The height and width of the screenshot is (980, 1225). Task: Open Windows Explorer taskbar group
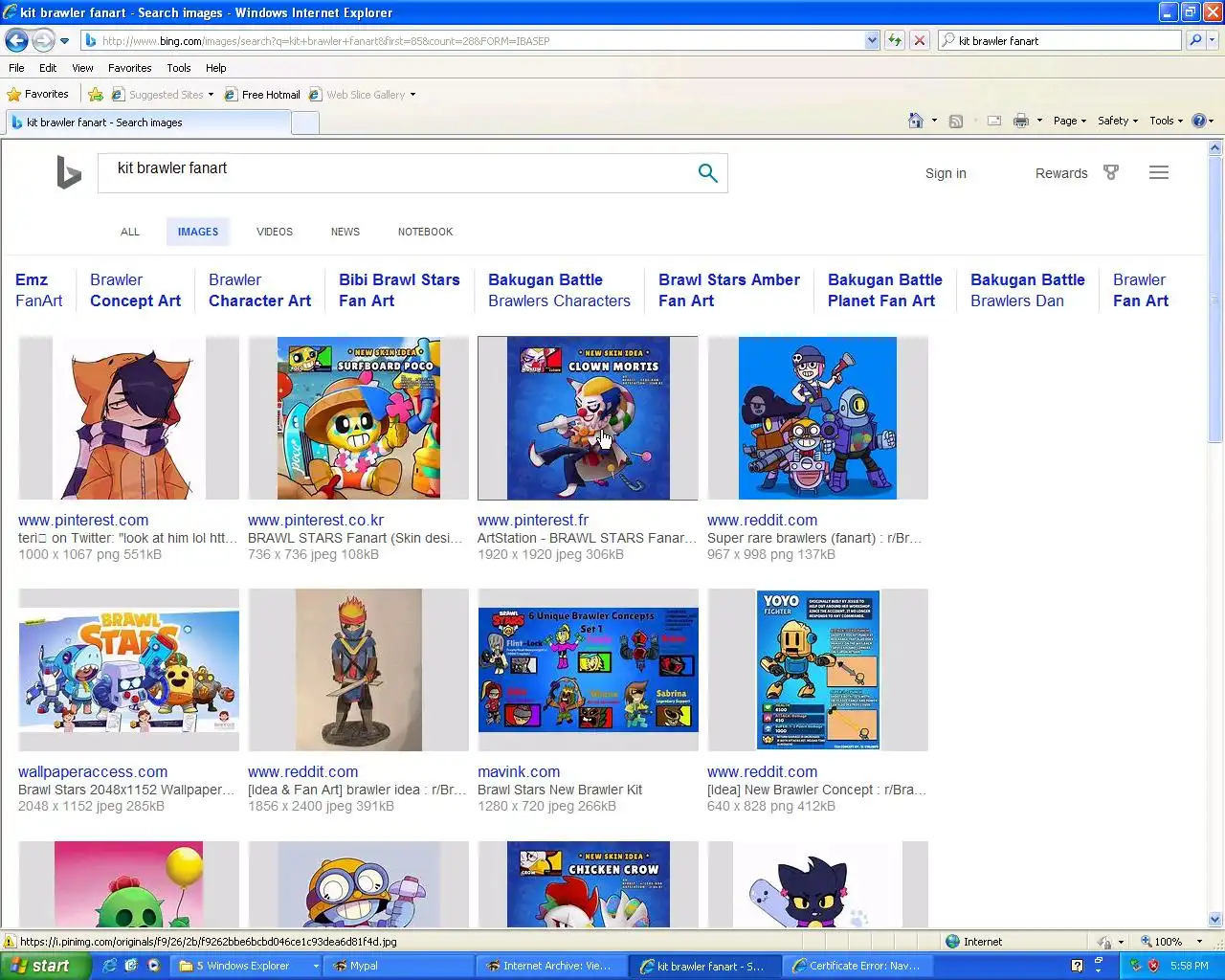pyautogui.click(x=248, y=966)
